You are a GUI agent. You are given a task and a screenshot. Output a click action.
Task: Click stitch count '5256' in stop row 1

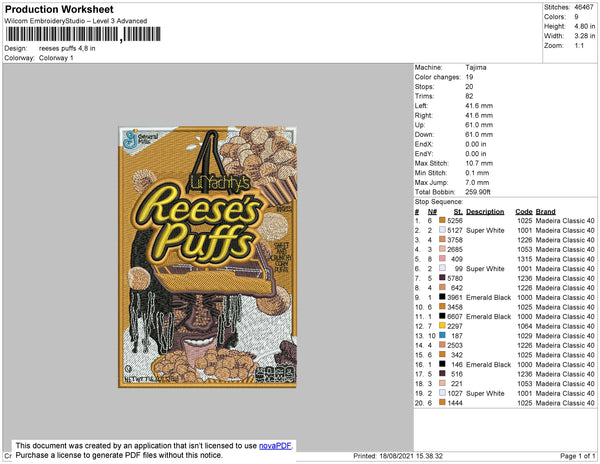point(455,221)
